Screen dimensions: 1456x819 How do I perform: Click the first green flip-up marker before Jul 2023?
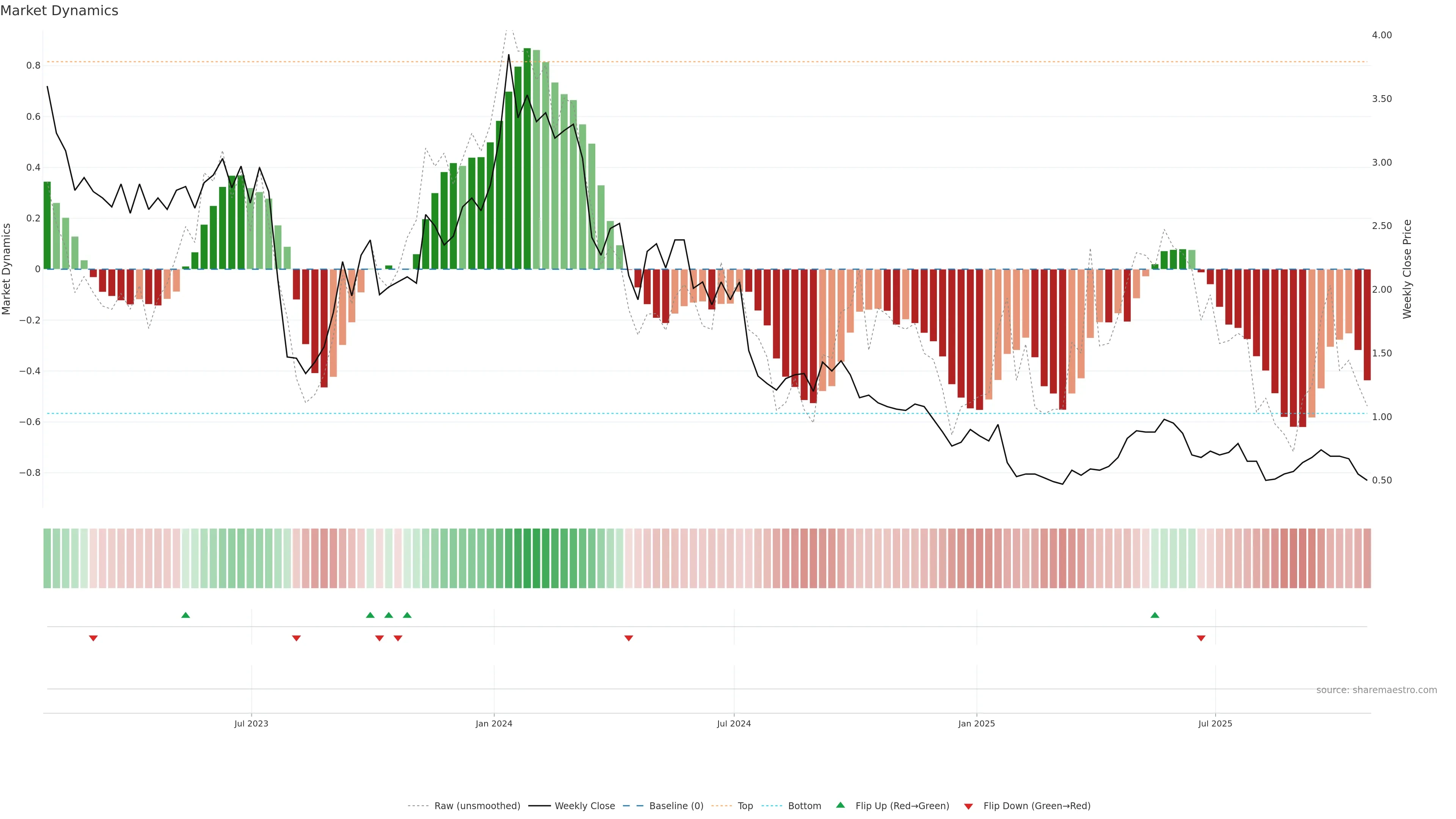185,615
